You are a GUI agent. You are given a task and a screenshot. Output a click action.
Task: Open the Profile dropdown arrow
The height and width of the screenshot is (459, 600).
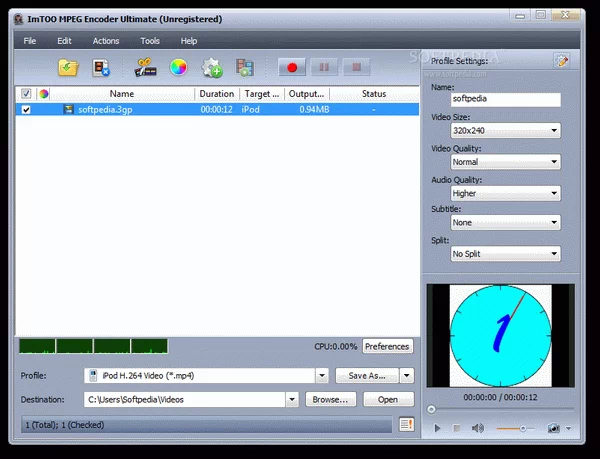pos(322,376)
